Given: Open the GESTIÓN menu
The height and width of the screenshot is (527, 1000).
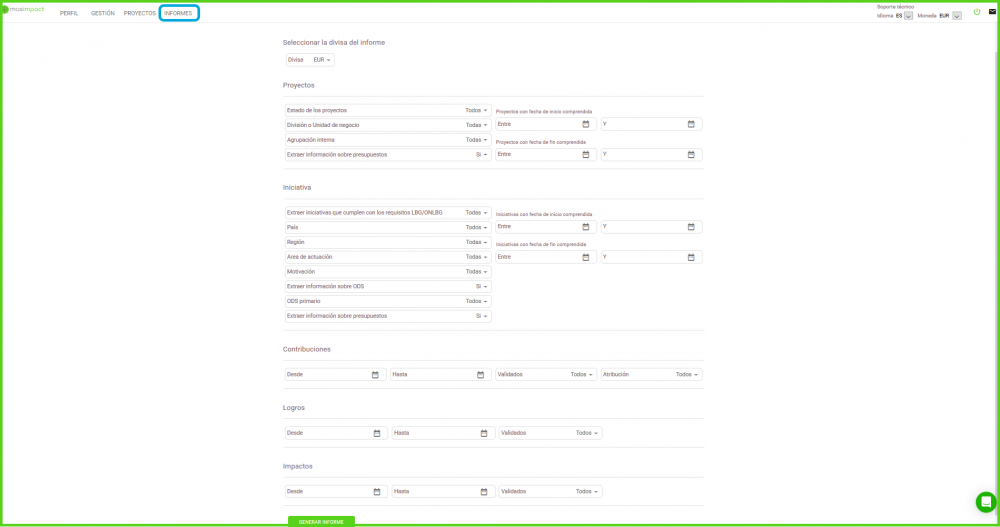Looking at the screenshot, I should (x=102, y=13).
